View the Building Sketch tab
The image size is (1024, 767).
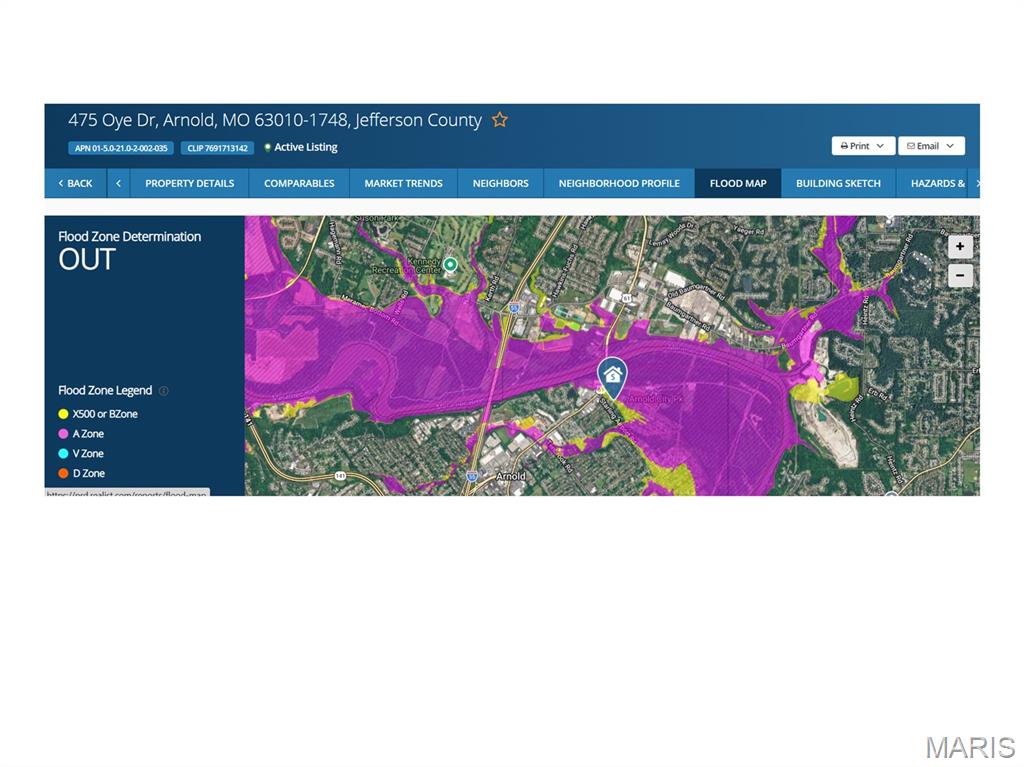coord(838,183)
